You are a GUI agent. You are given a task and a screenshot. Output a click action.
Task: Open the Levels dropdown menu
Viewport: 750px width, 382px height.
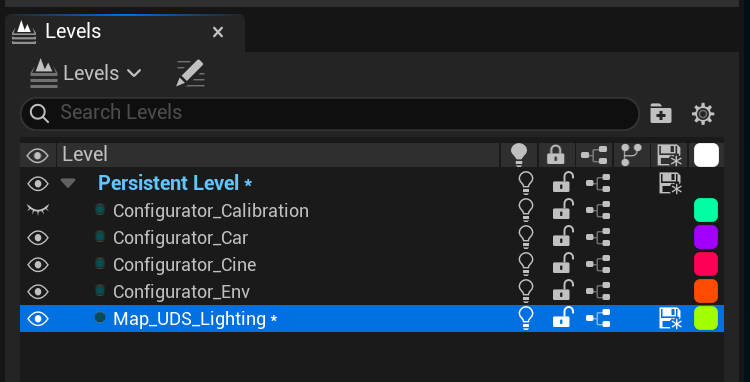[86, 73]
